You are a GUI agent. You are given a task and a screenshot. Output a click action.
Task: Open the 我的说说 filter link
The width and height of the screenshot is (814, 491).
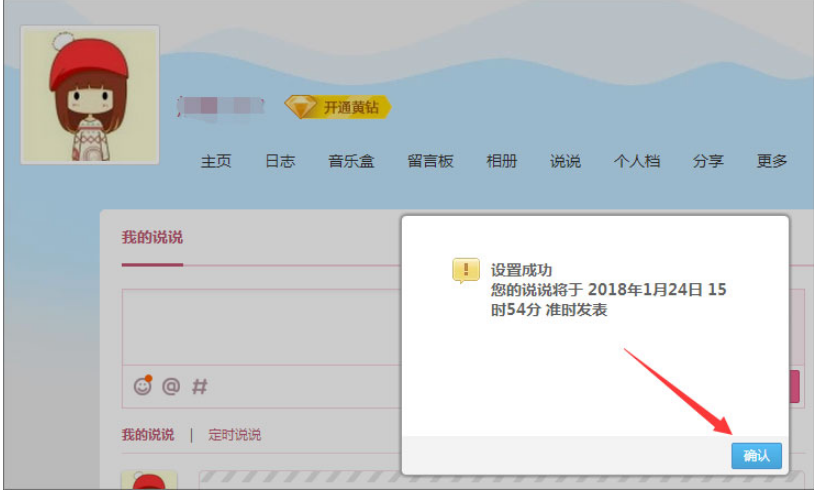[x=147, y=434]
